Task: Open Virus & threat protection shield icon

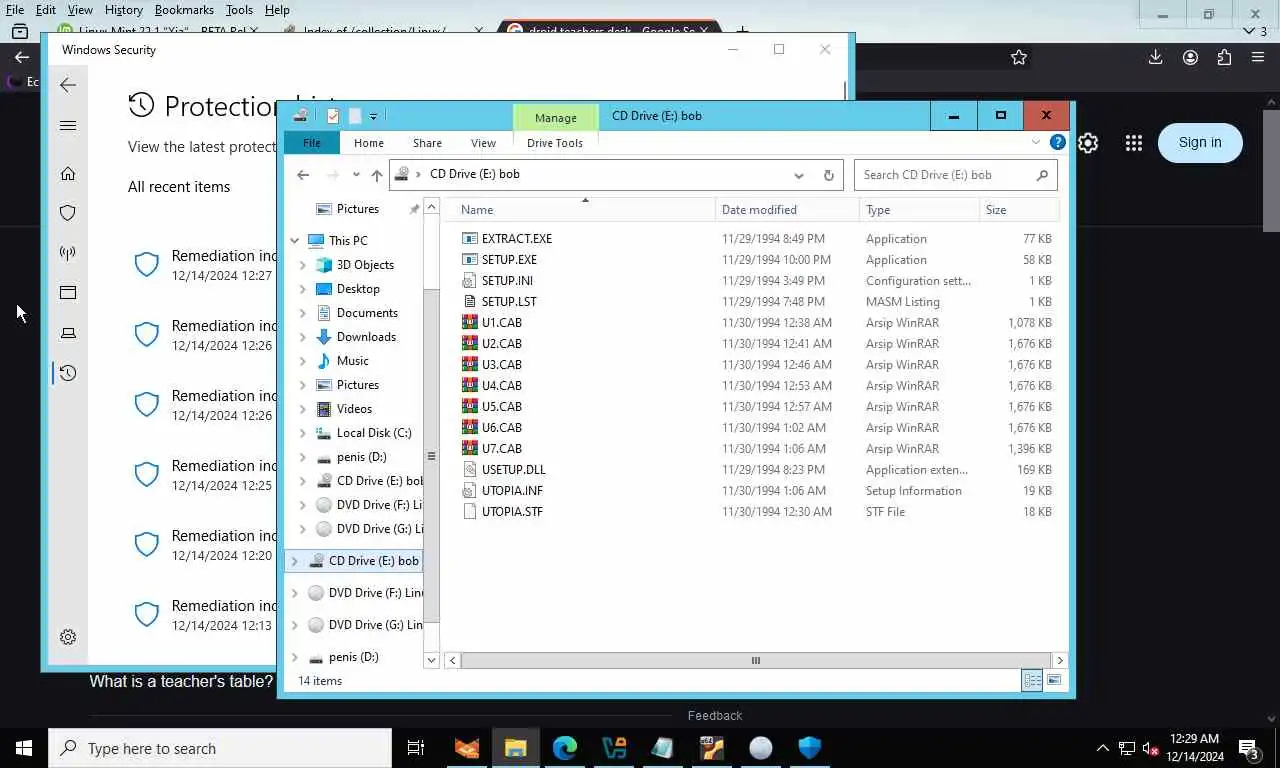Action: [68, 213]
